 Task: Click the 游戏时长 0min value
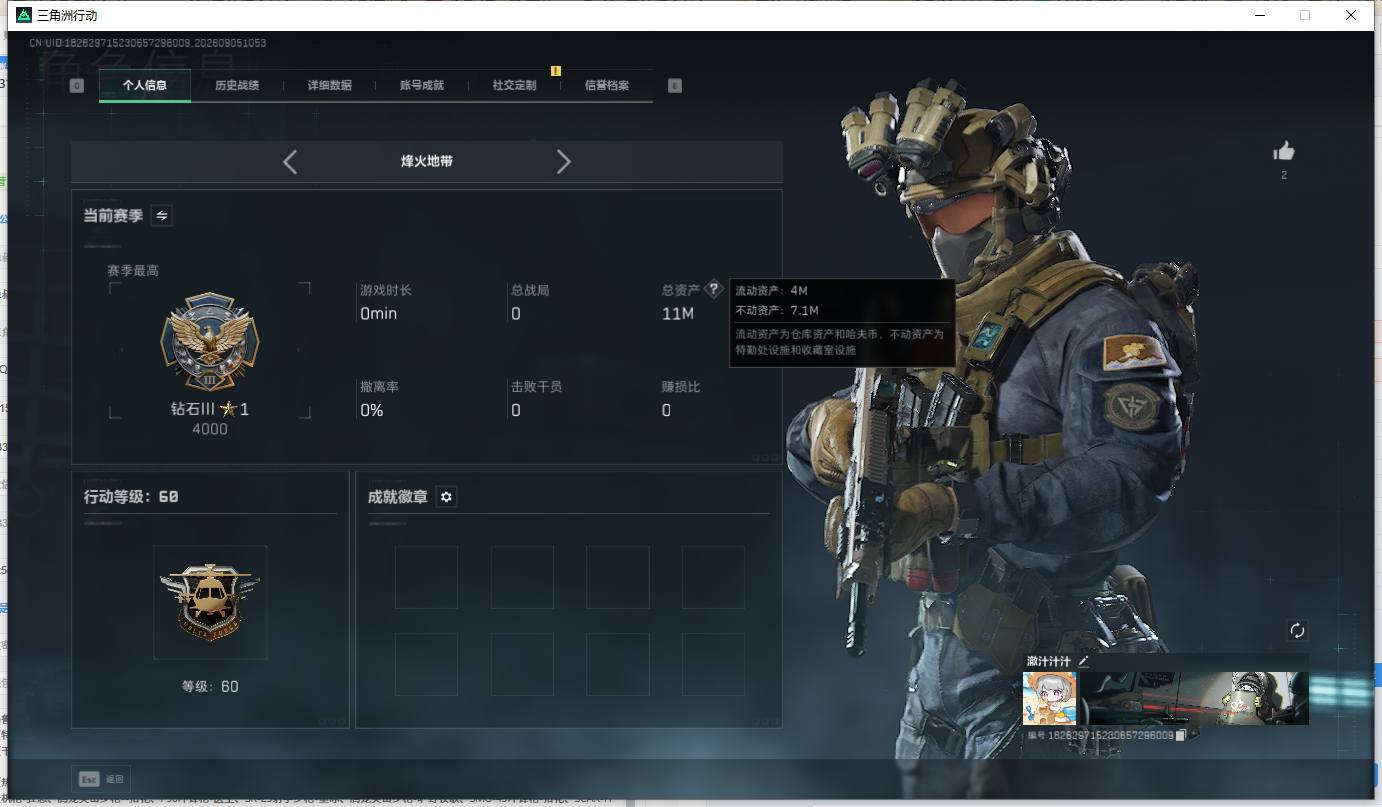point(379,314)
